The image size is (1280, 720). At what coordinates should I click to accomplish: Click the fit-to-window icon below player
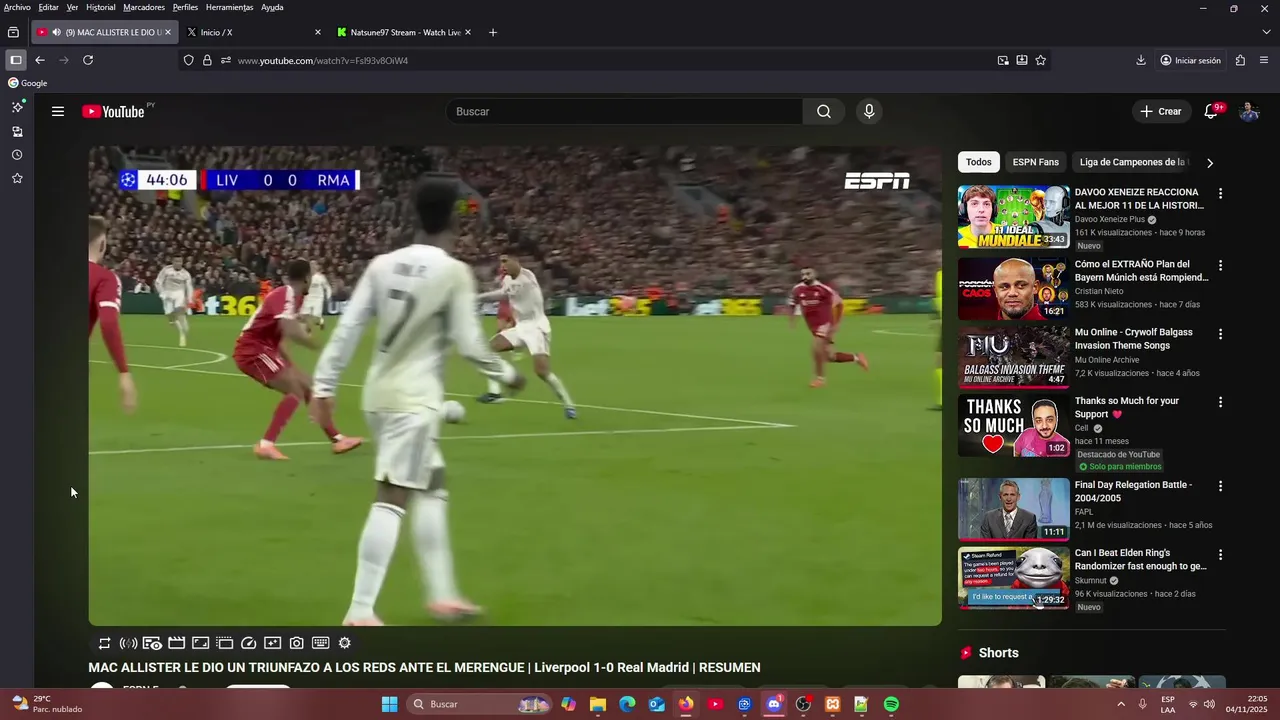pyautogui.click(x=200, y=643)
